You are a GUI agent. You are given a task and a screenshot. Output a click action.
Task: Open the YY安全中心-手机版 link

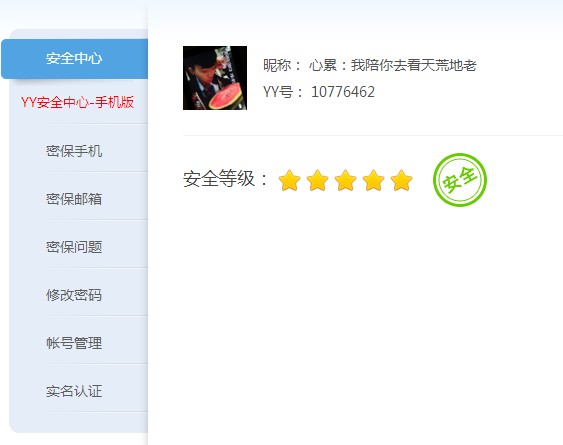pos(77,102)
